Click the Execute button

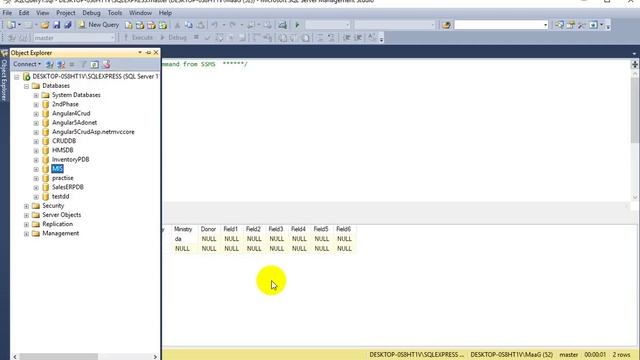[138, 38]
